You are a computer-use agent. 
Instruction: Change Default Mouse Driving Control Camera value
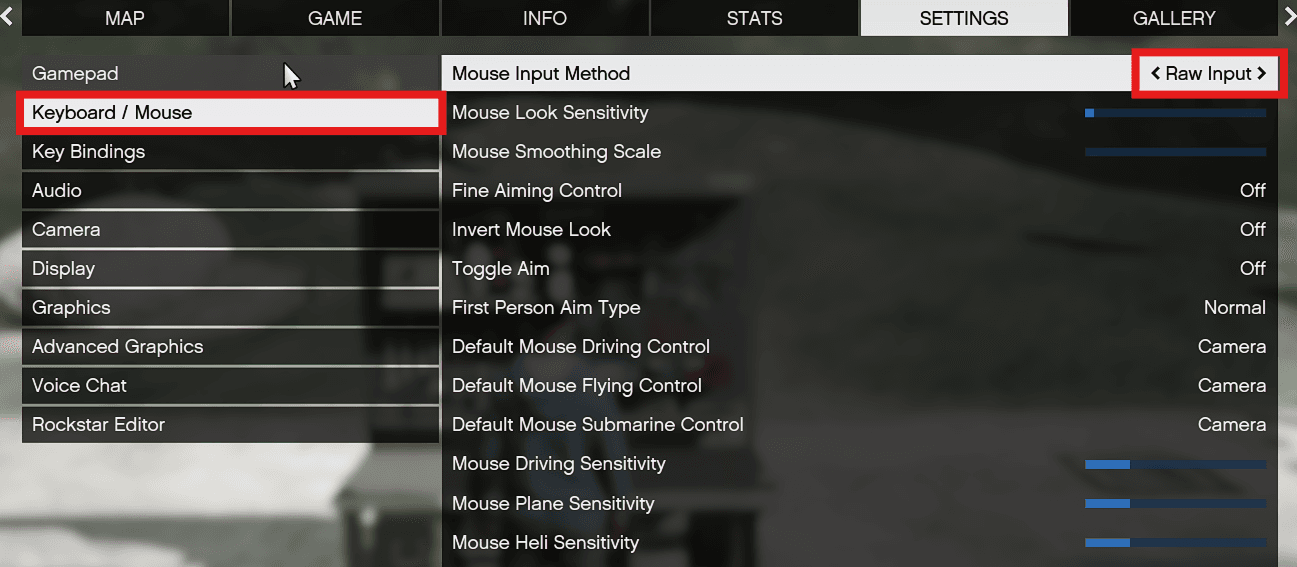tap(1231, 347)
